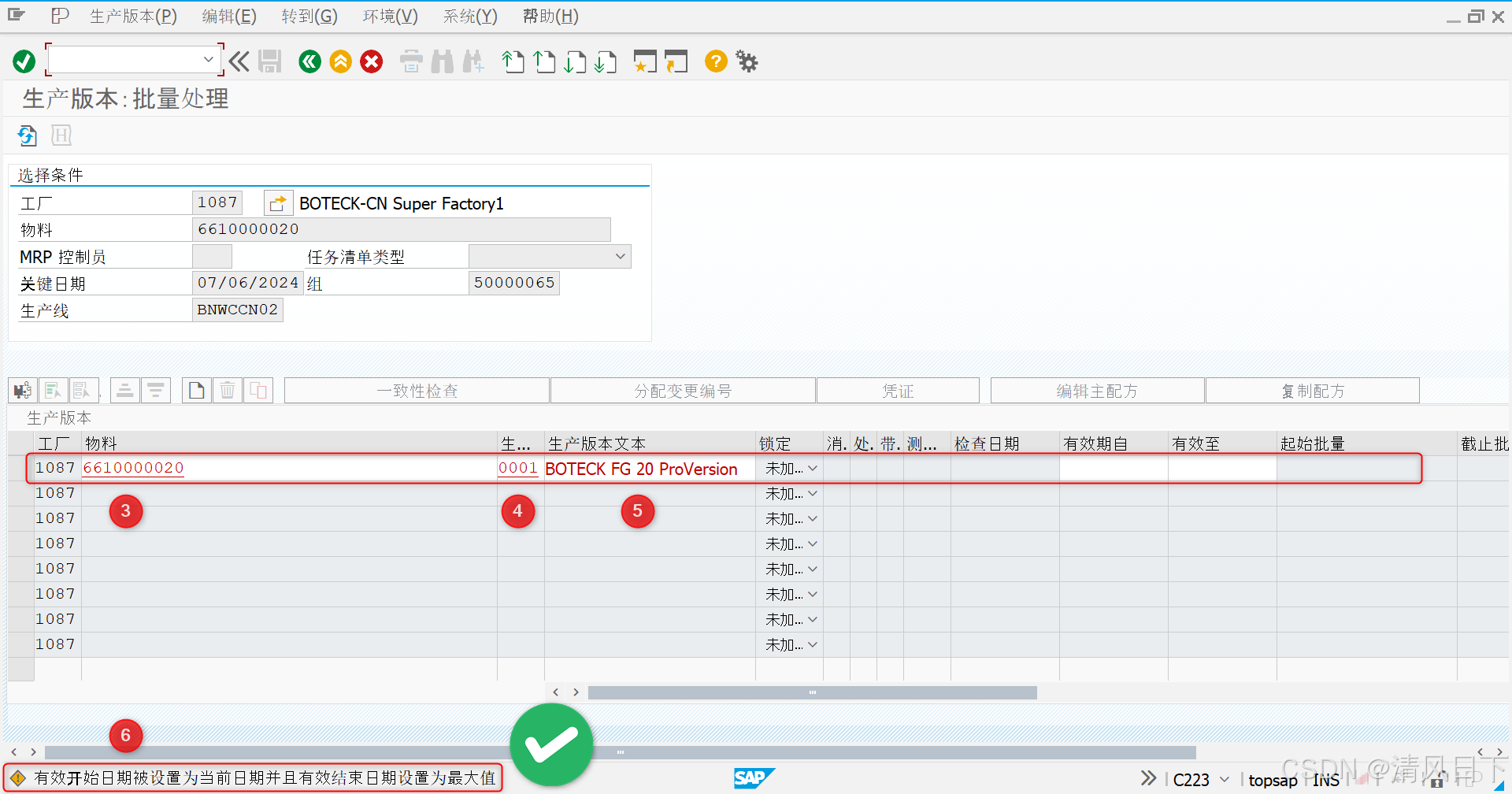Collapse the command field with double-arrow icon

[x=239, y=61]
